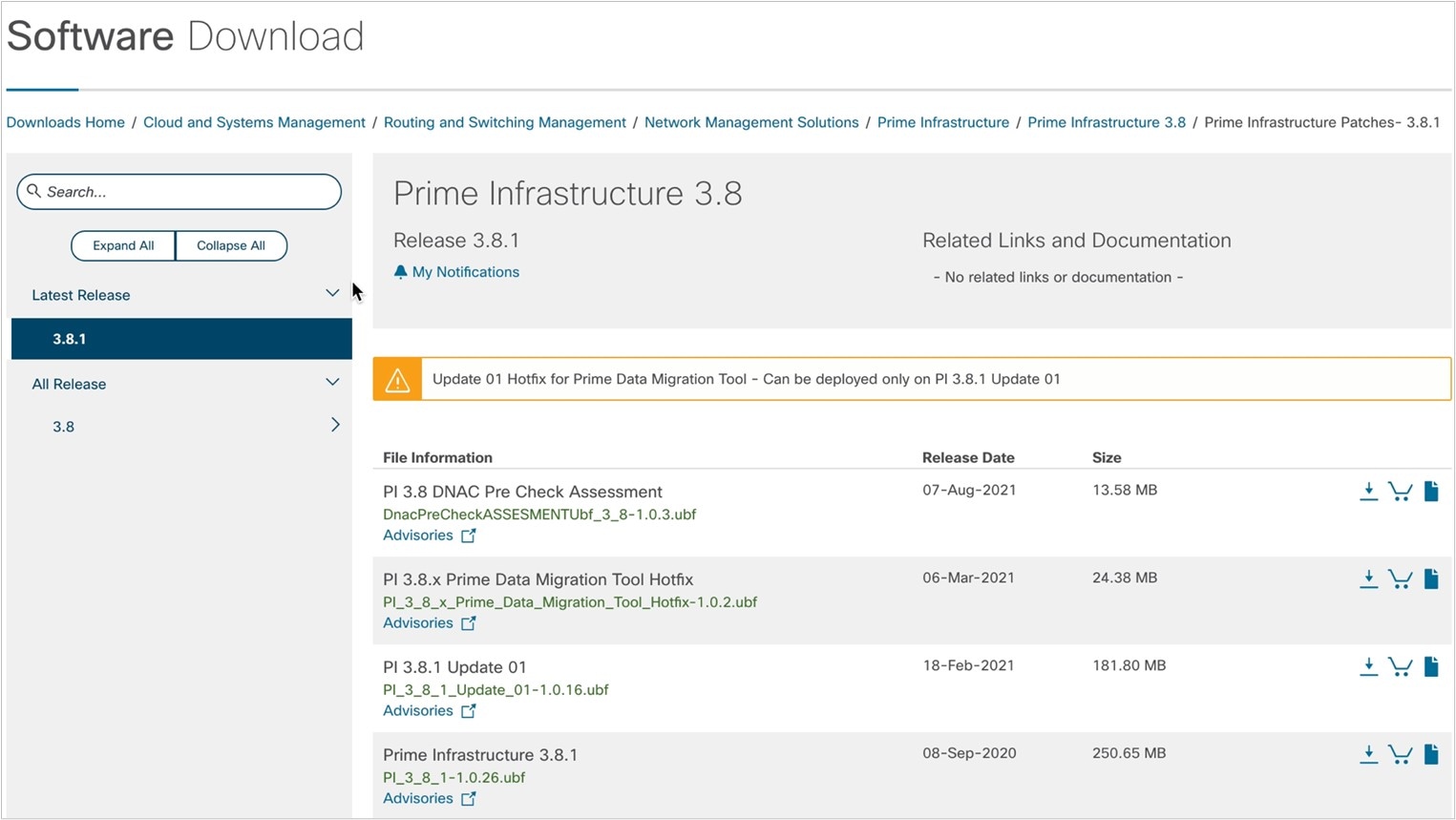Open Prime Infrastructure 3.8 breadcrumb link
This screenshot has width=1456, height=820.
1107,122
